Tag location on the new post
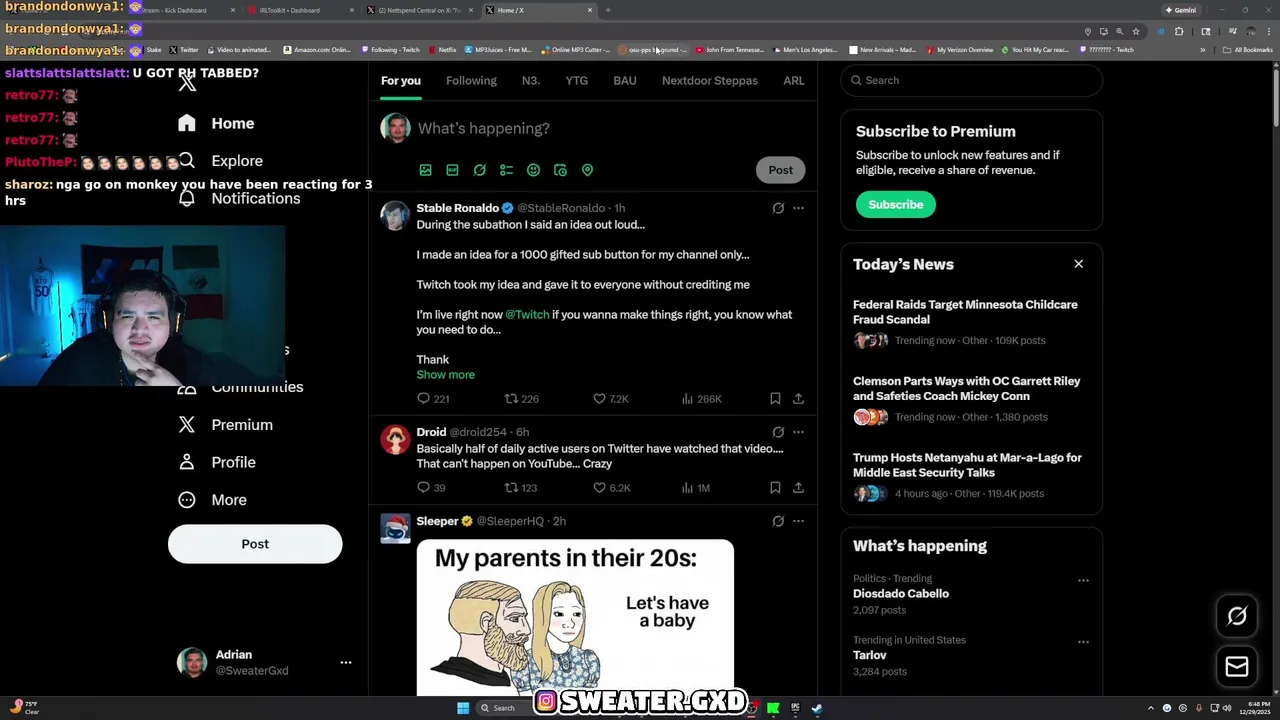Viewport: 1280px width, 720px height. tap(587, 170)
